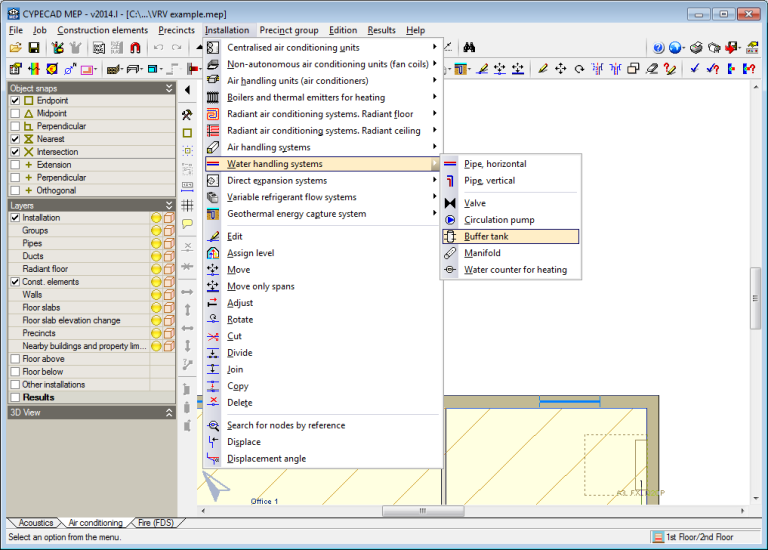Open the Results menu
The image size is (768, 550).
381,30
